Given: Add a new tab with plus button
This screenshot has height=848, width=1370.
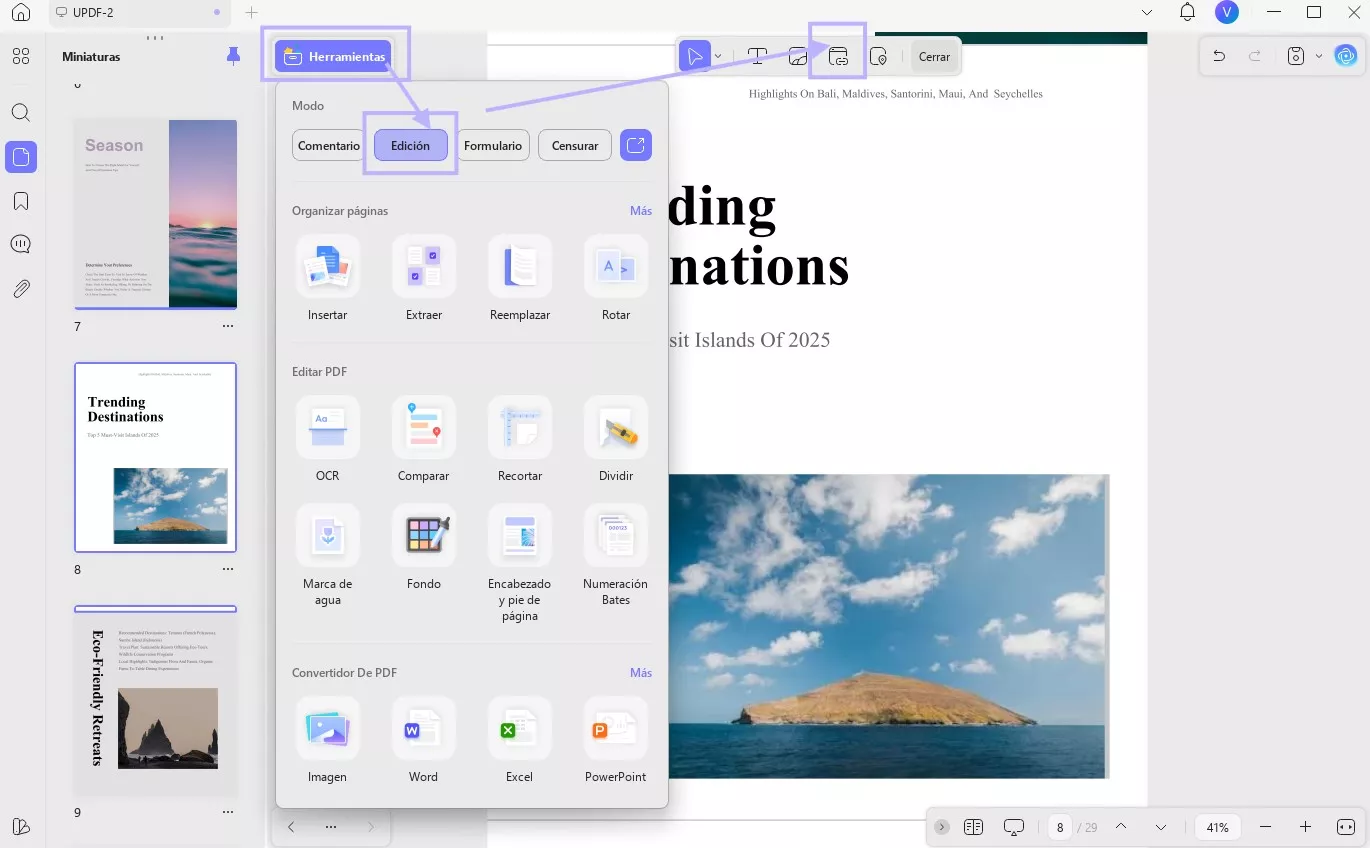Looking at the screenshot, I should pos(251,12).
